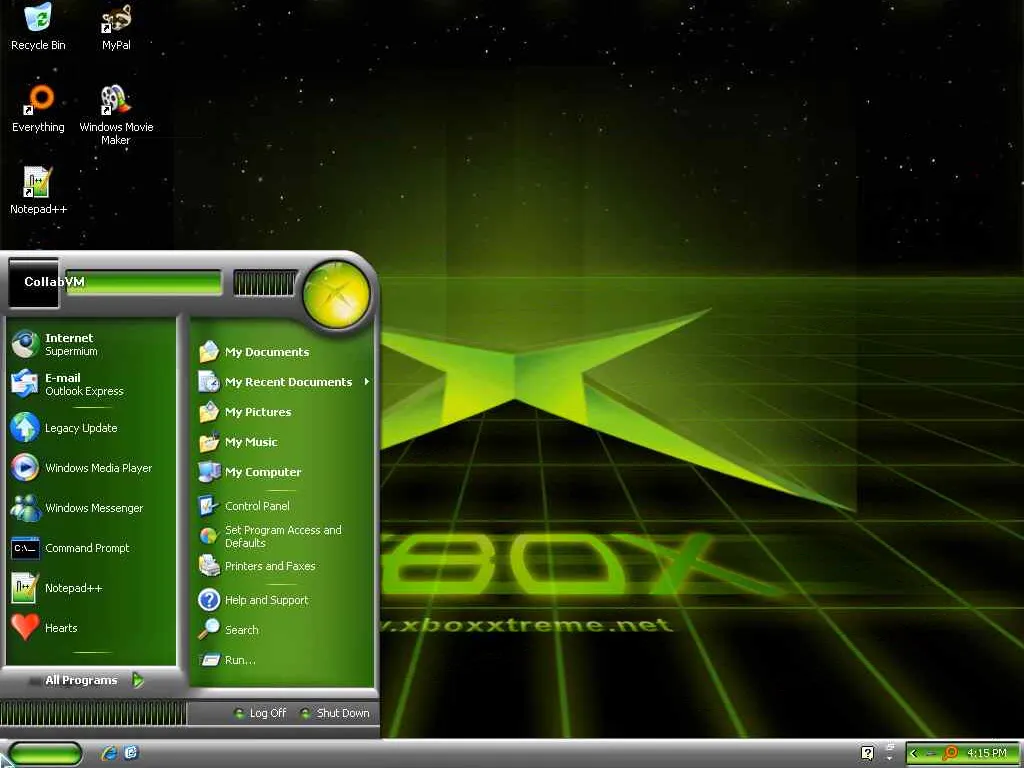Open the Notepad++ desktop shortcut
1024x768 pixels.
point(39,190)
